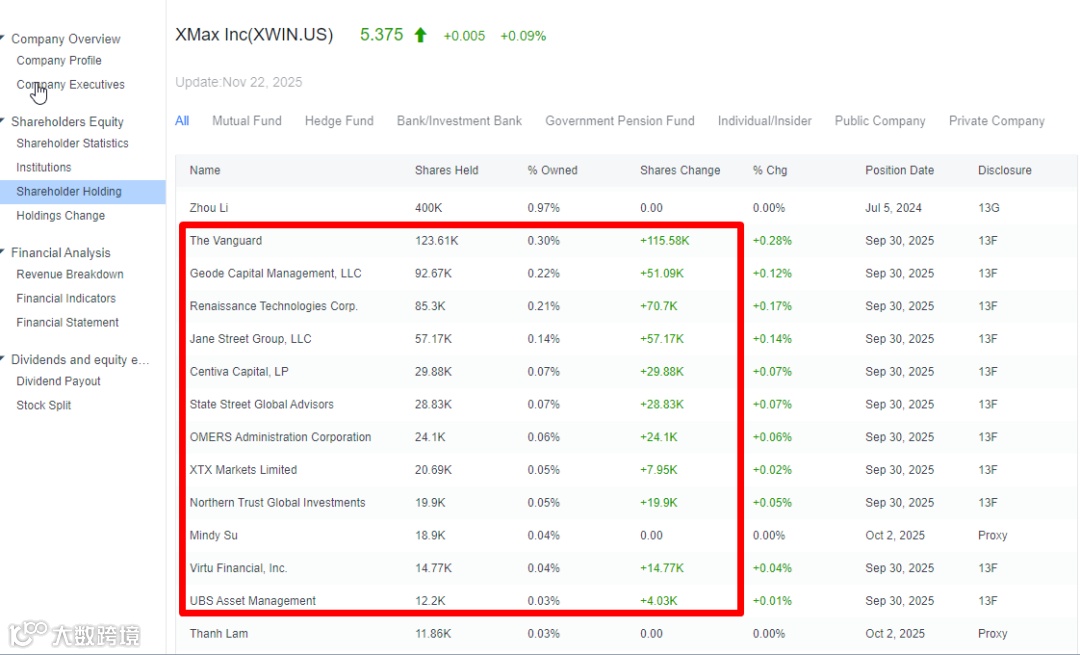The height and width of the screenshot is (655, 1080).
Task: Collapse the Financial Analysis section triangle
Action: (x=3, y=251)
